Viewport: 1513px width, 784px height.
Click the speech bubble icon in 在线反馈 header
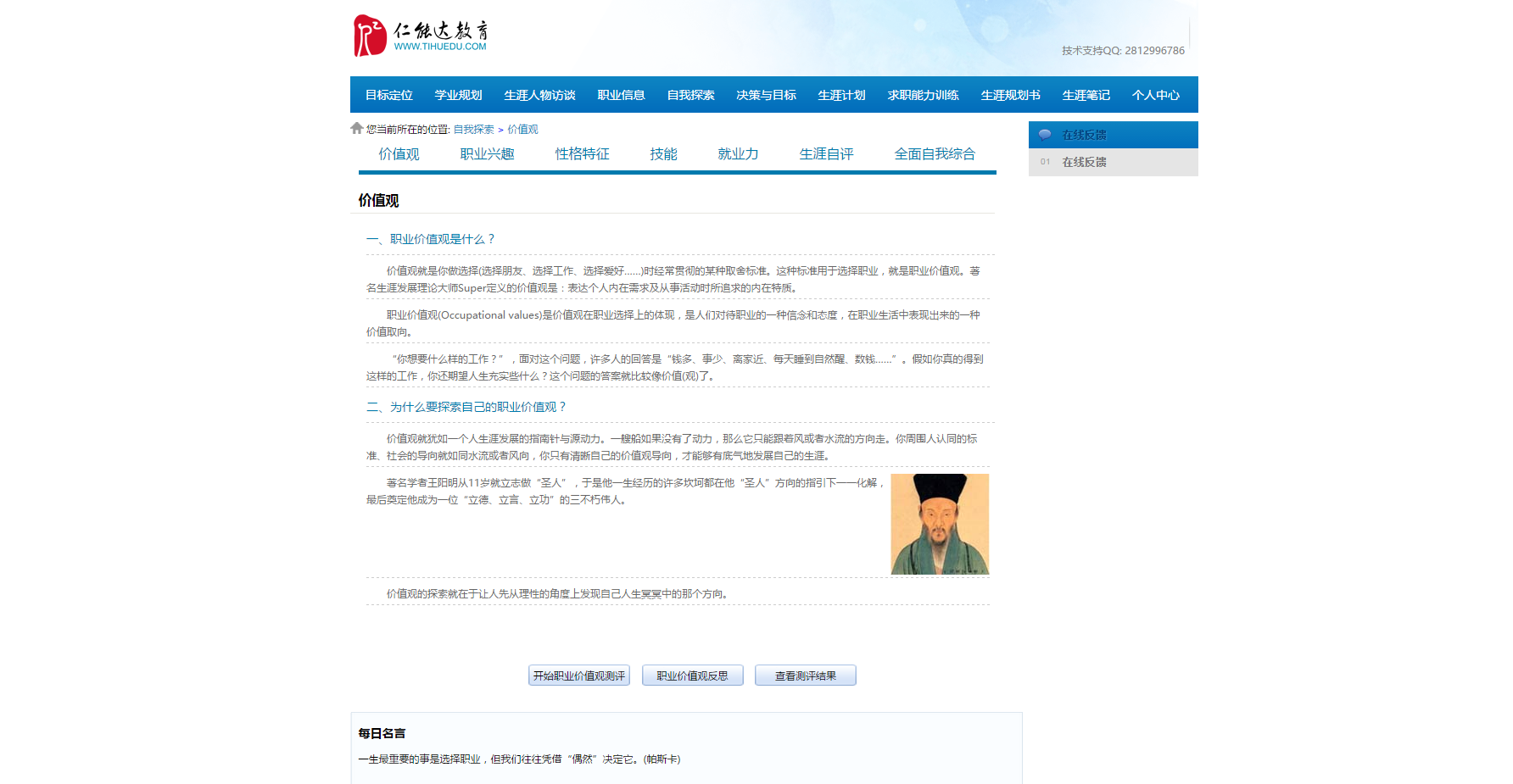click(x=1045, y=135)
